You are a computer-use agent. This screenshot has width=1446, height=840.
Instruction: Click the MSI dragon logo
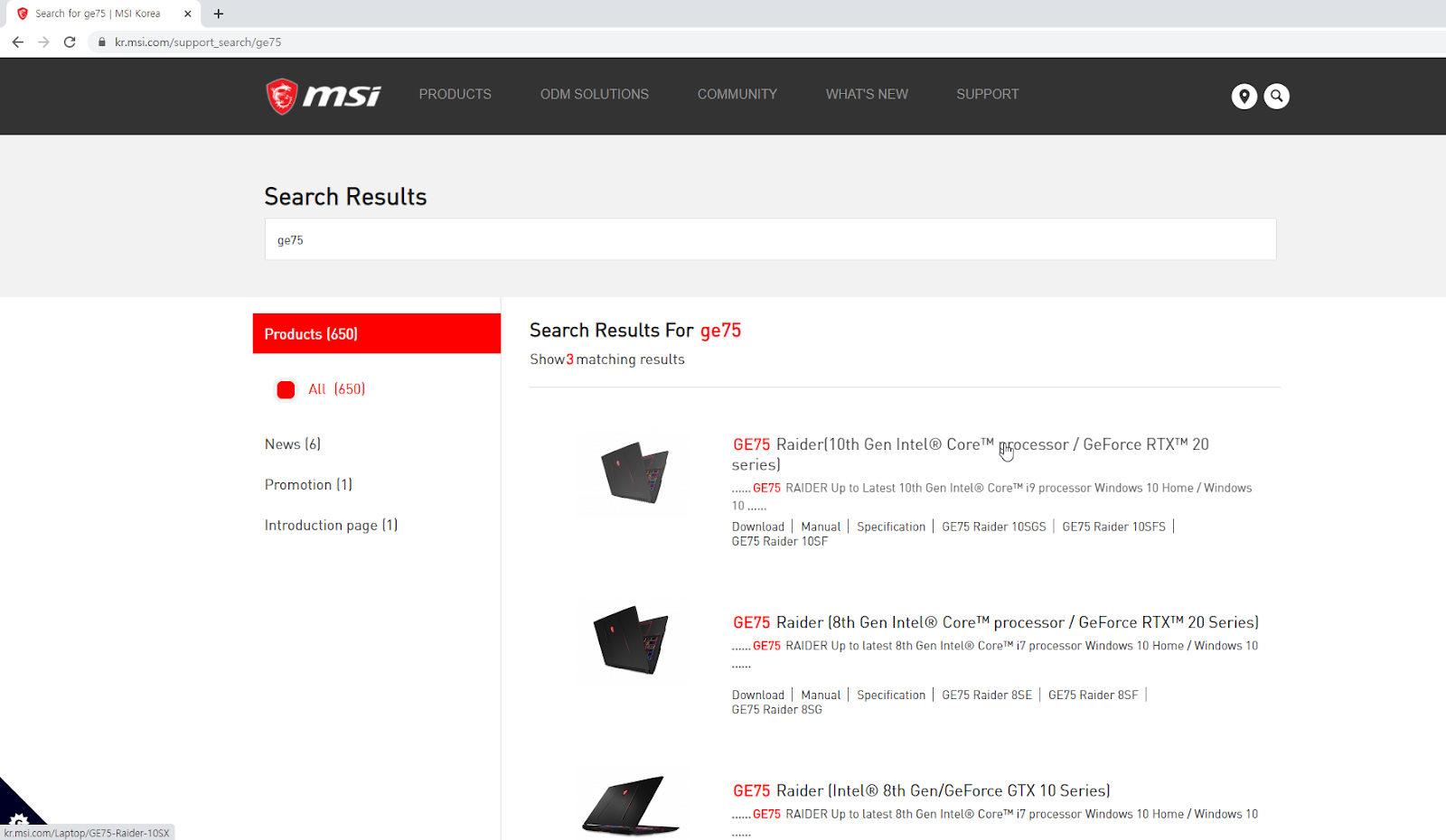(323, 96)
